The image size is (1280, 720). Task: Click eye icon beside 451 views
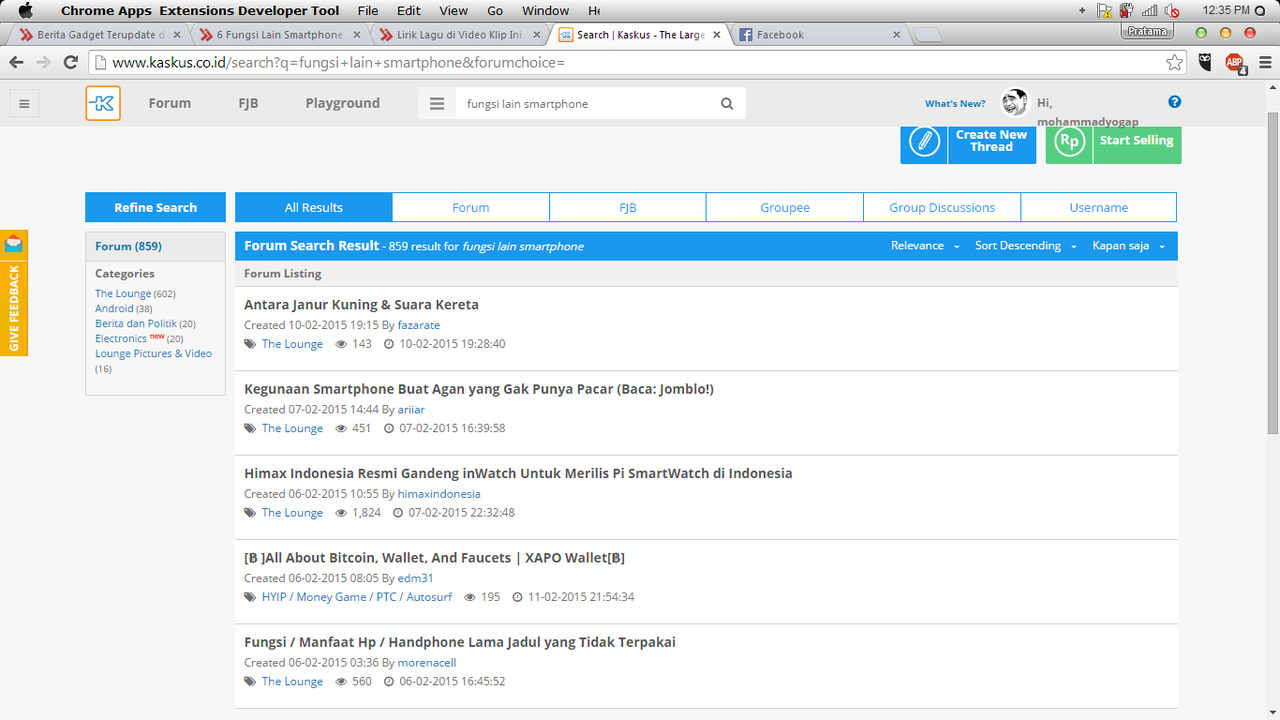[x=341, y=428]
